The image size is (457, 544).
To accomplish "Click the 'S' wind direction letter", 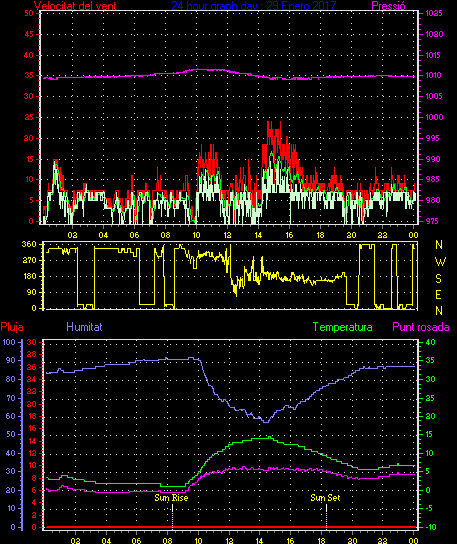I will 438,278.
